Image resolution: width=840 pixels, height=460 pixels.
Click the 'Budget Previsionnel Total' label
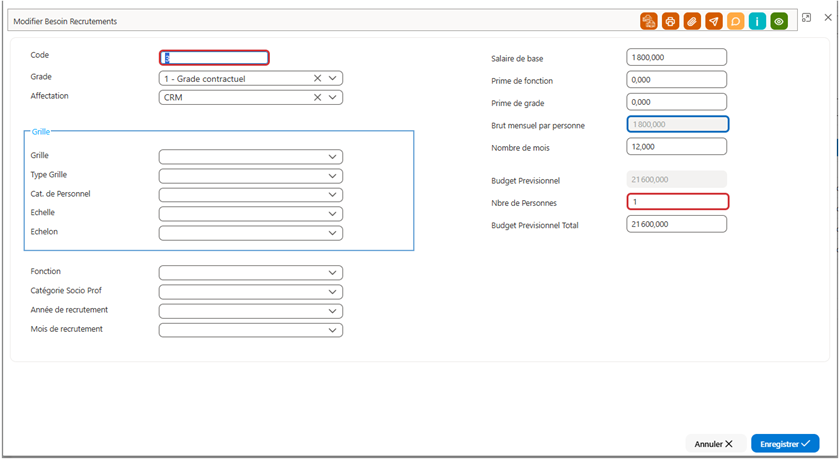click(x=535, y=225)
